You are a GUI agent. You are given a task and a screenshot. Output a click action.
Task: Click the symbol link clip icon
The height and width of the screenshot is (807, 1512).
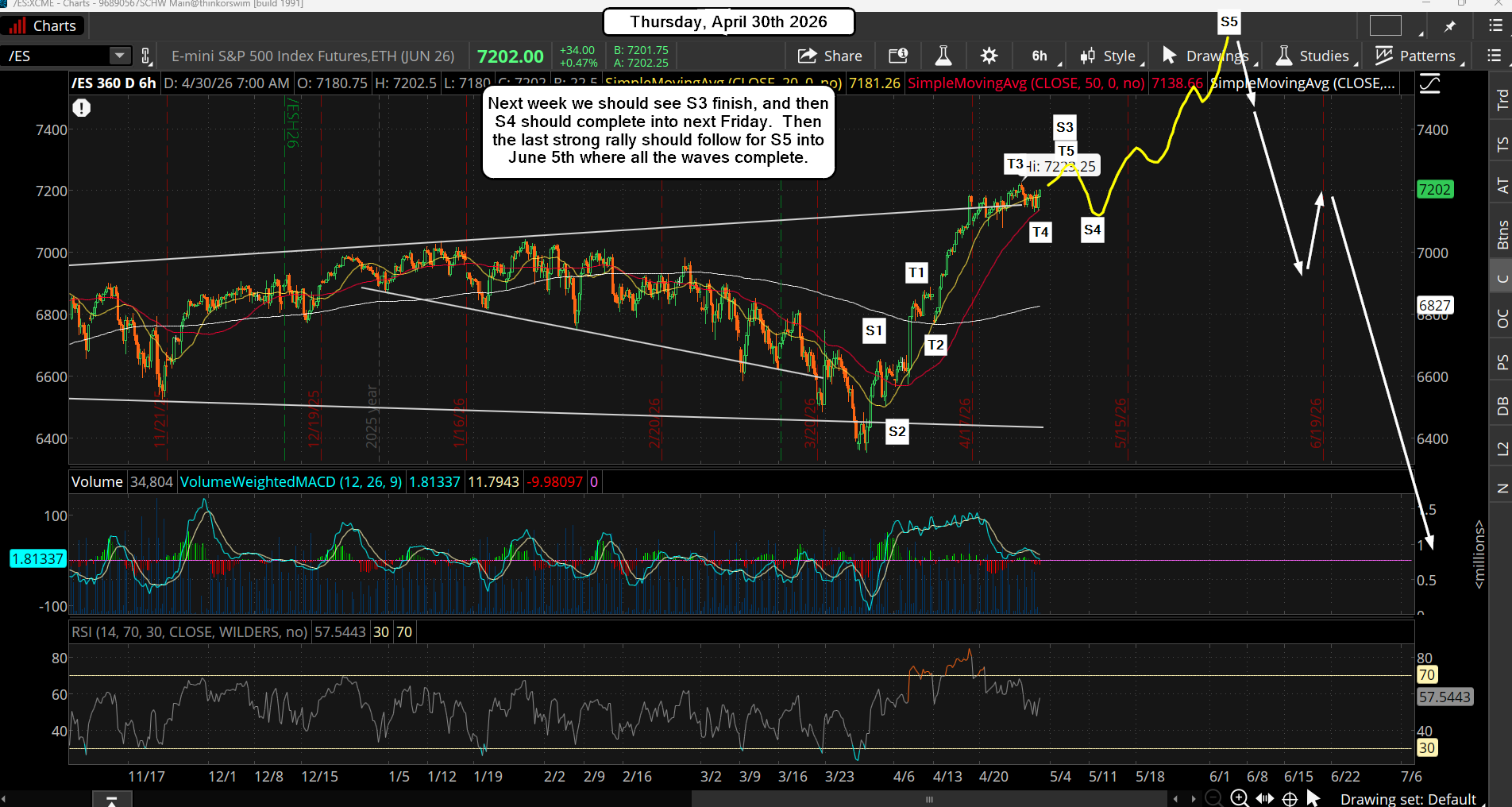(x=145, y=56)
